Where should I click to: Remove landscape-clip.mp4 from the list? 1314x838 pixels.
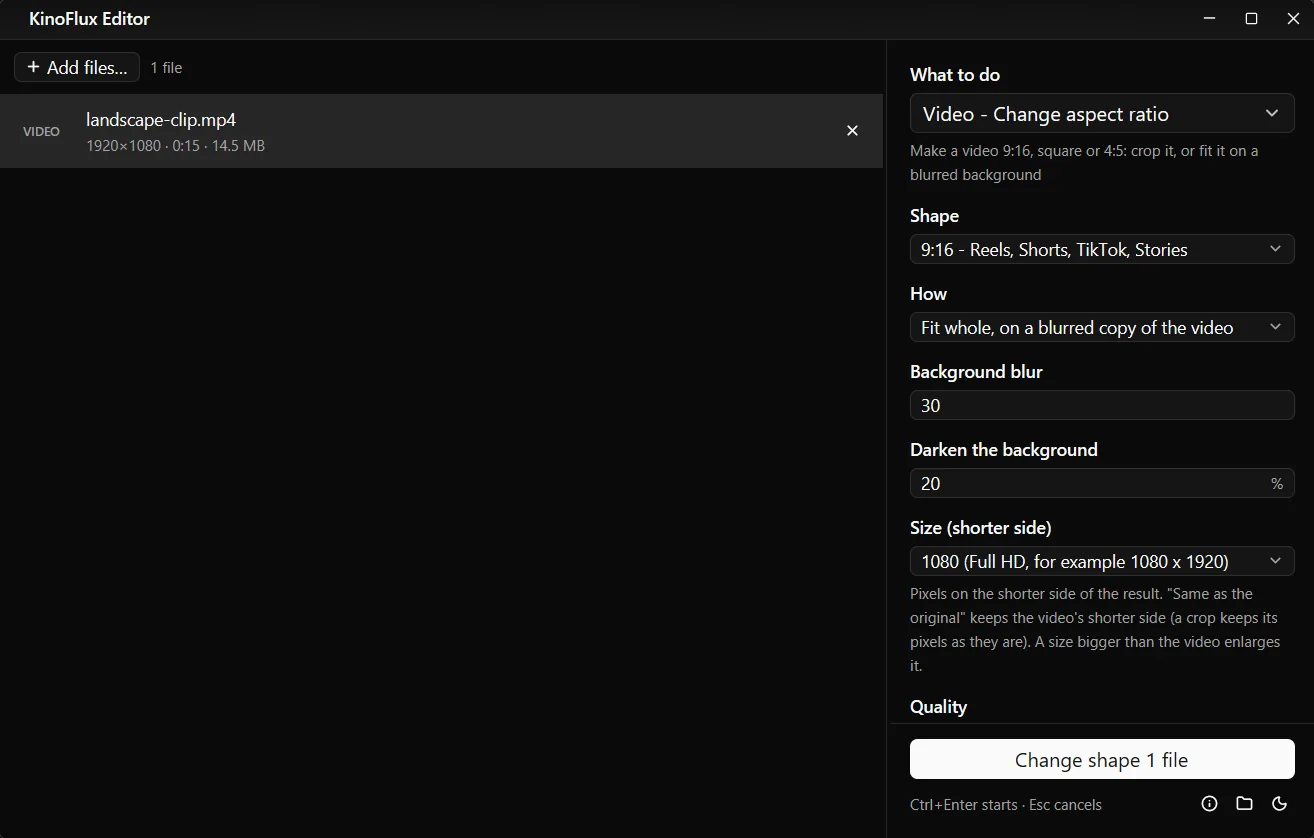pyautogui.click(x=852, y=131)
